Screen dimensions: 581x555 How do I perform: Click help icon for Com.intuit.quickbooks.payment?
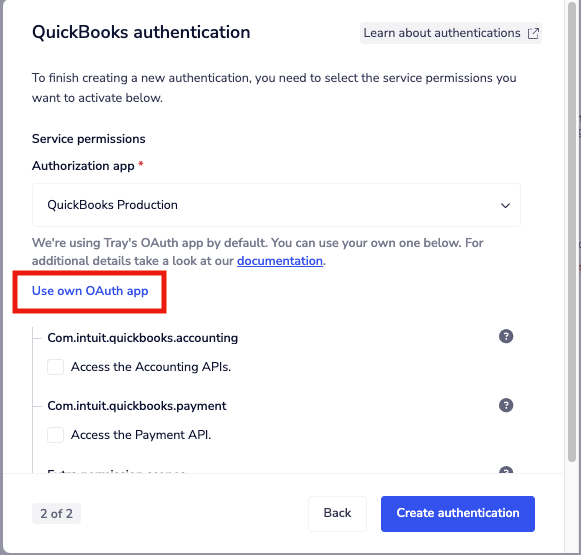point(506,405)
